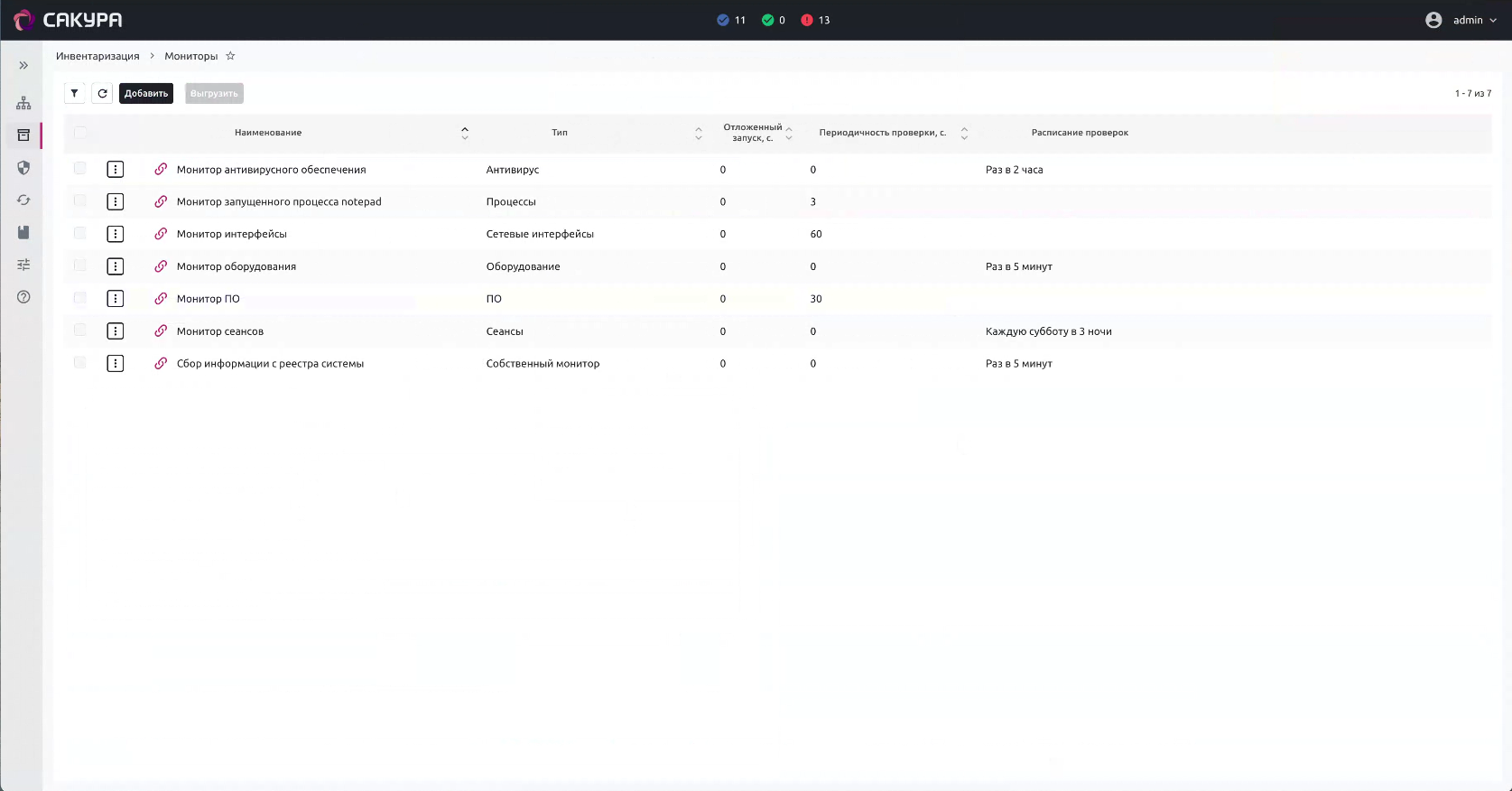Open the inventory archive-box sidebar section
Screen dimensions: 1512x791
click(23, 135)
